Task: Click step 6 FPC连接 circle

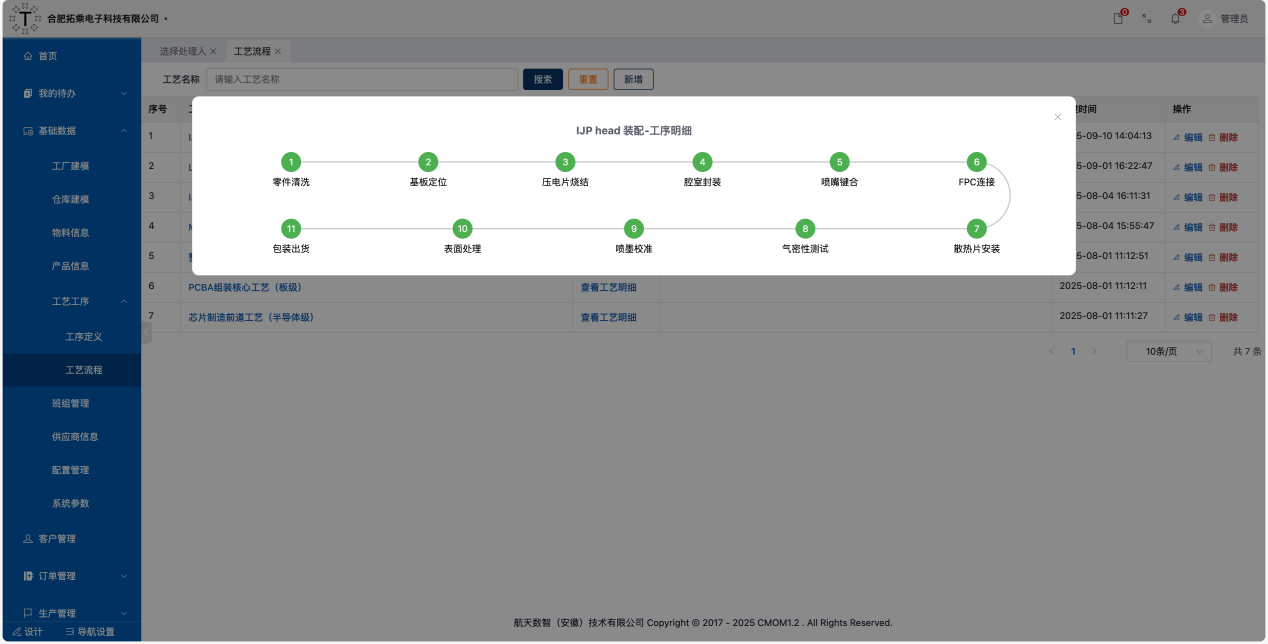Action: click(977, 162)
